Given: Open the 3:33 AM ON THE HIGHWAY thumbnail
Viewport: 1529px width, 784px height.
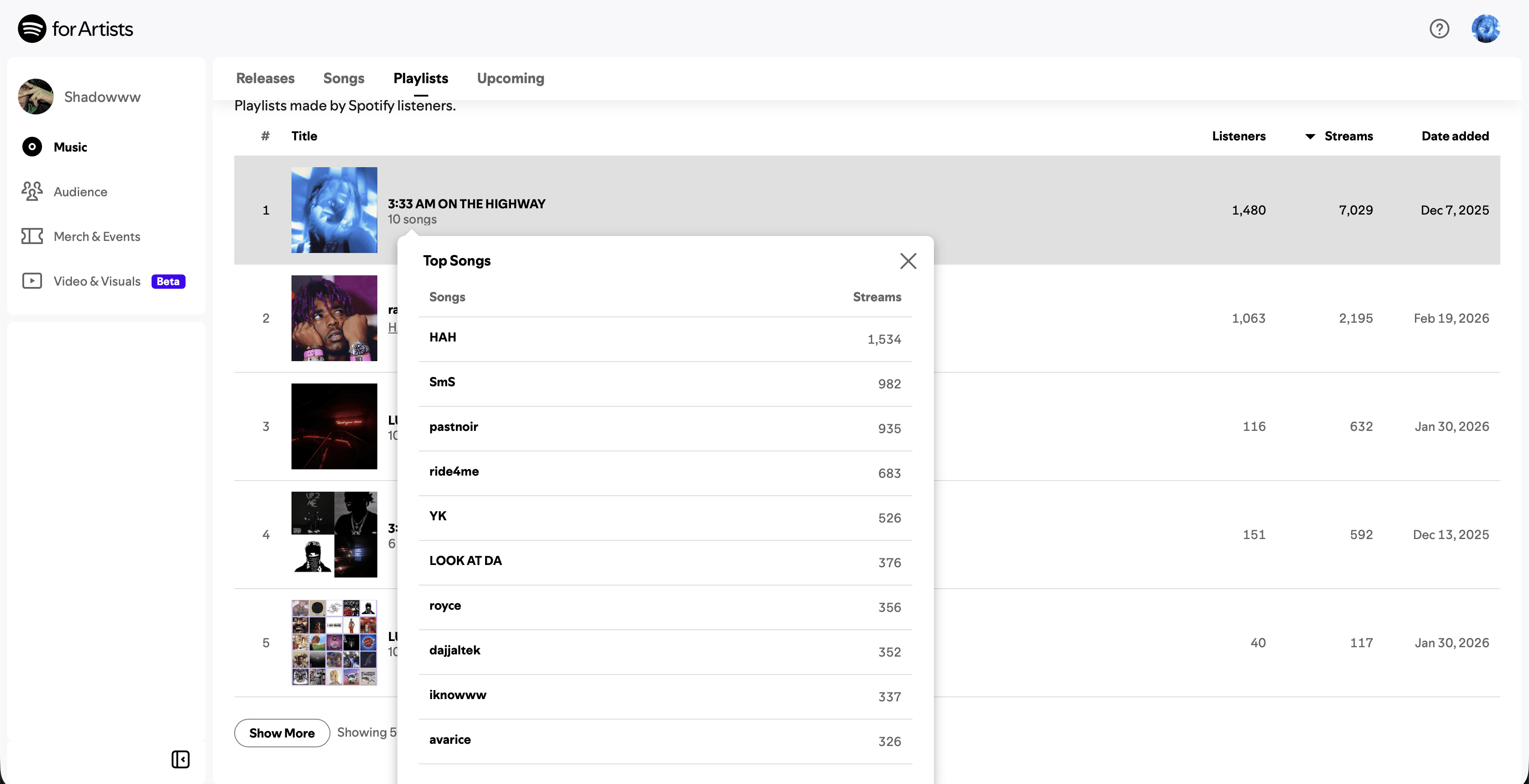Looking at the screenshot, I should (x=334, y=210).
